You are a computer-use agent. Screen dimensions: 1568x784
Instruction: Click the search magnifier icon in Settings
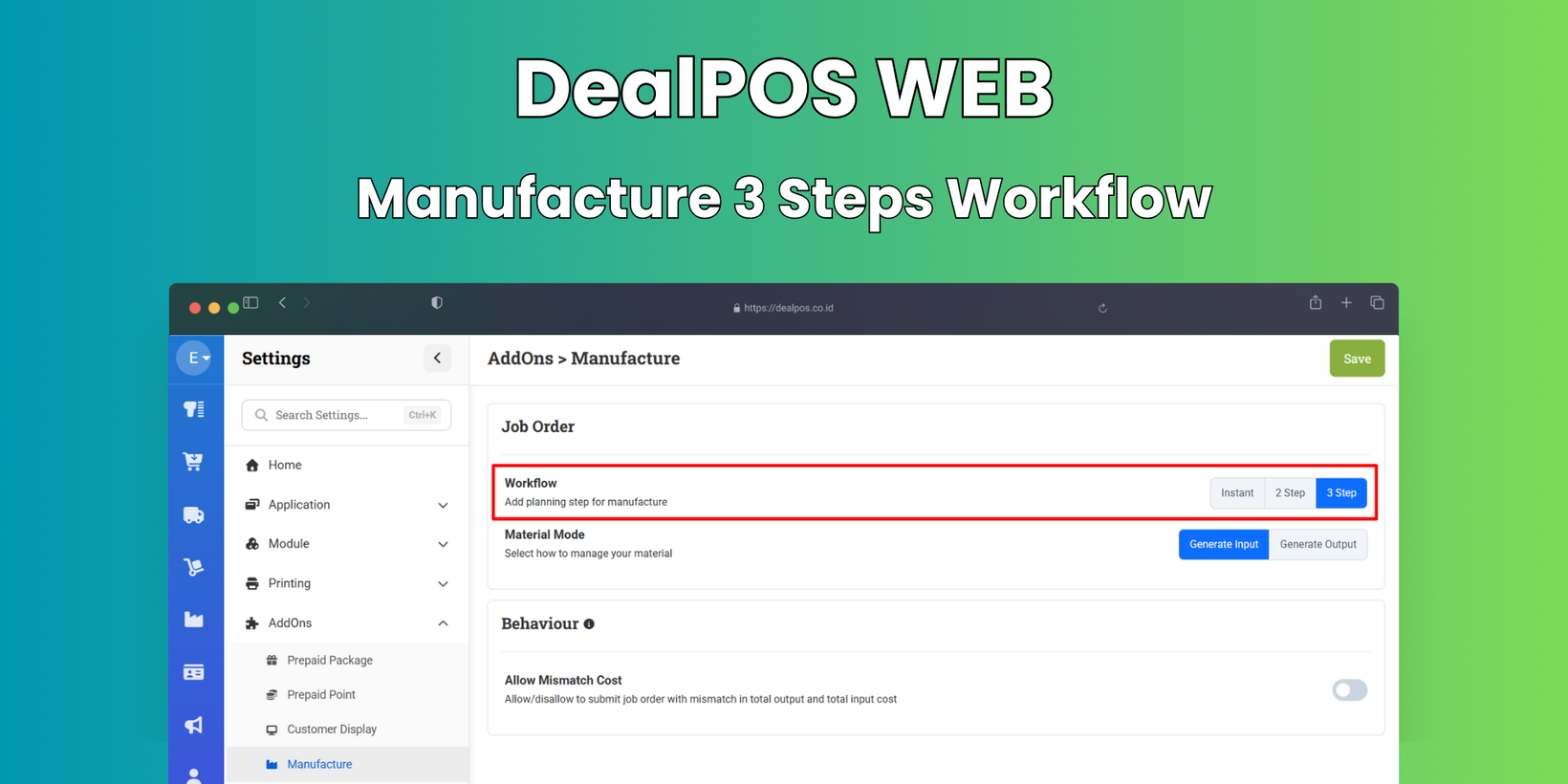tap(261, 415)
